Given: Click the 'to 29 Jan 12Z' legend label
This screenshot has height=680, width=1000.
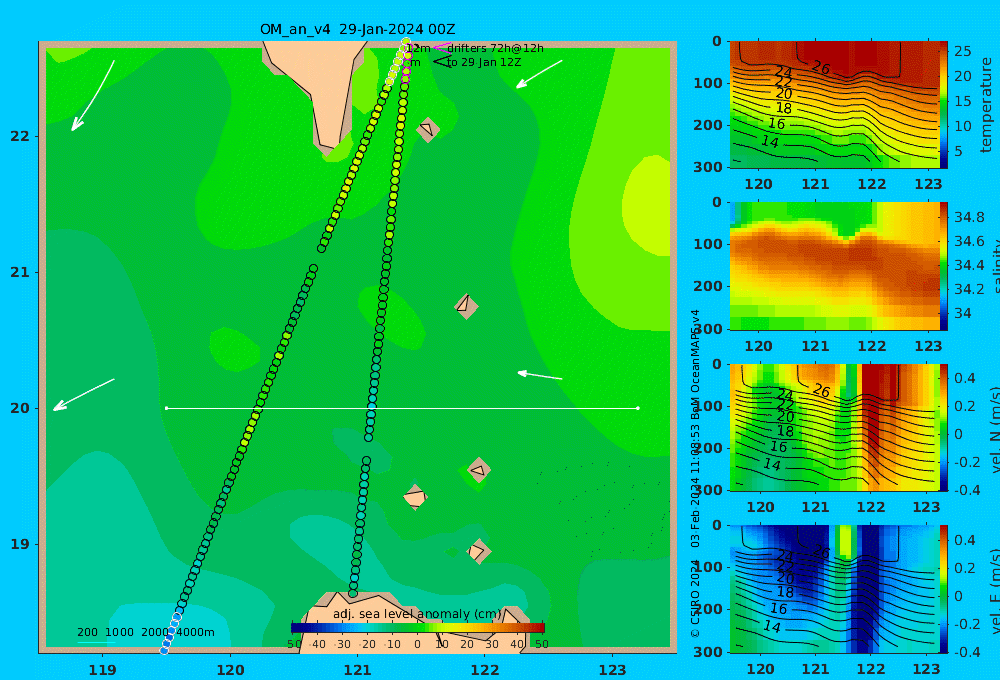Looking at the screenshot, I should (484, 63).
